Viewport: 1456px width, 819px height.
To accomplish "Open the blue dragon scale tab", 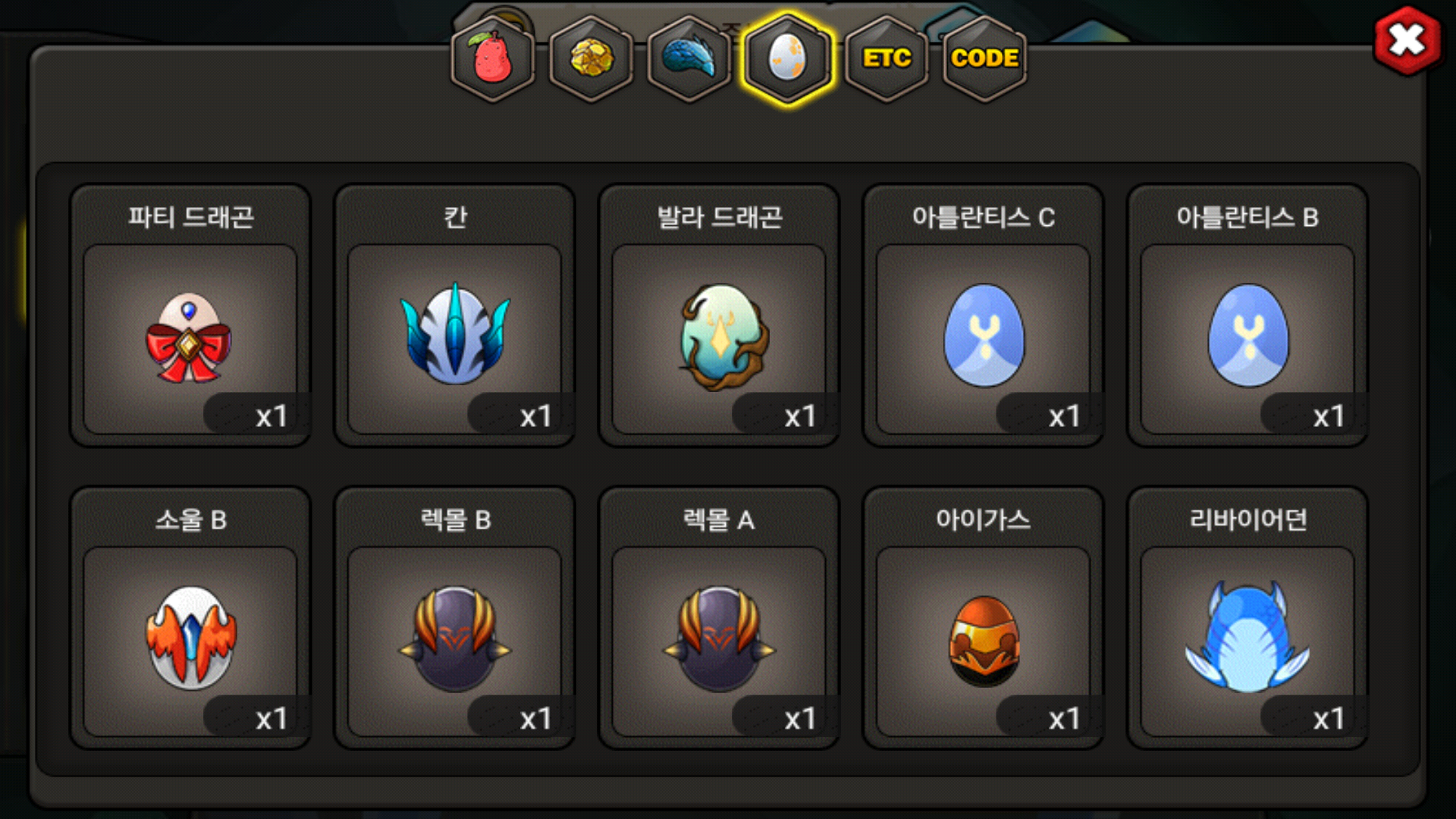I will [689, 58].
